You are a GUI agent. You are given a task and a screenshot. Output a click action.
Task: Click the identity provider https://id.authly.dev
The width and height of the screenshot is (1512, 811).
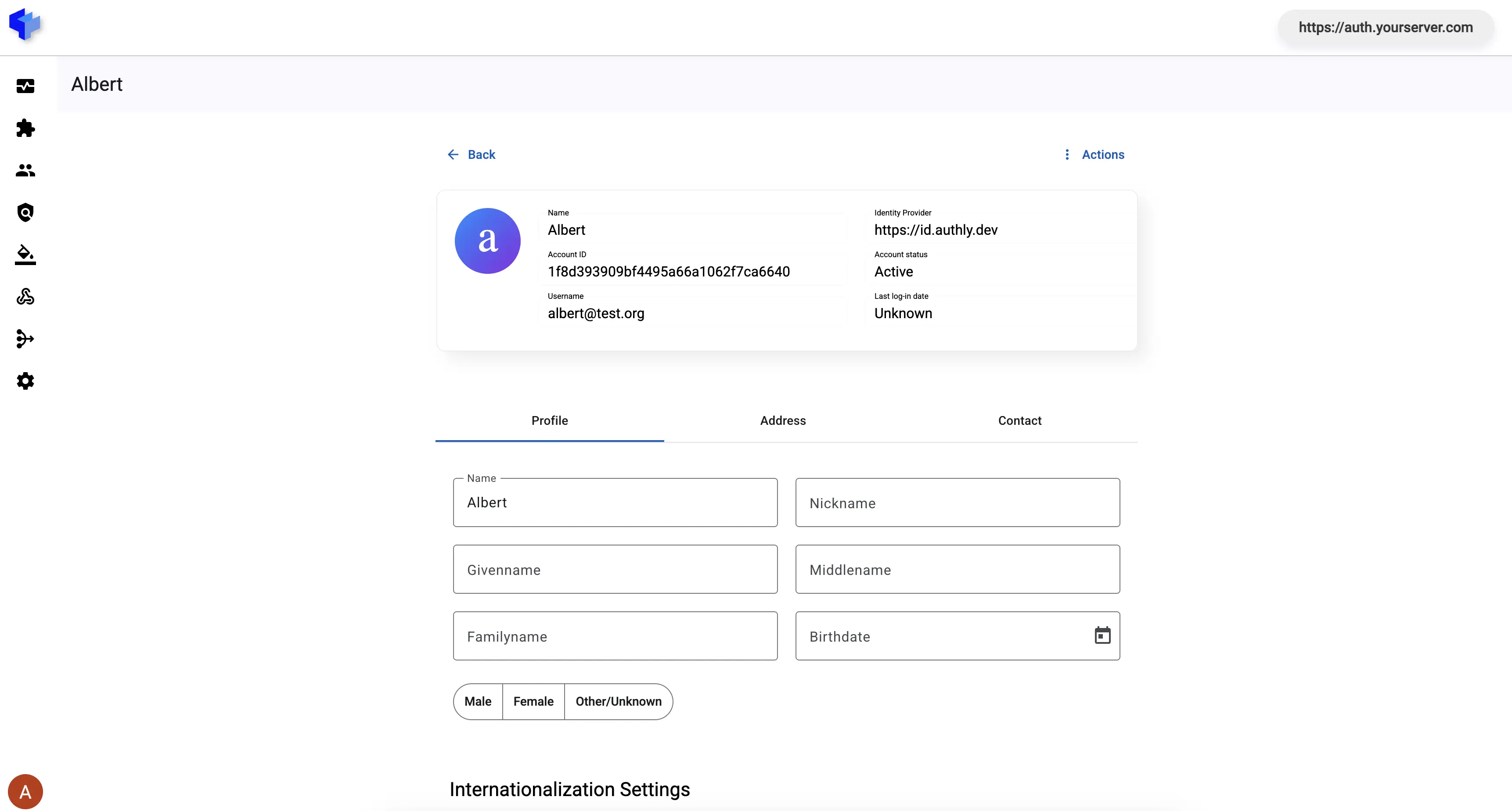[936, 230]
